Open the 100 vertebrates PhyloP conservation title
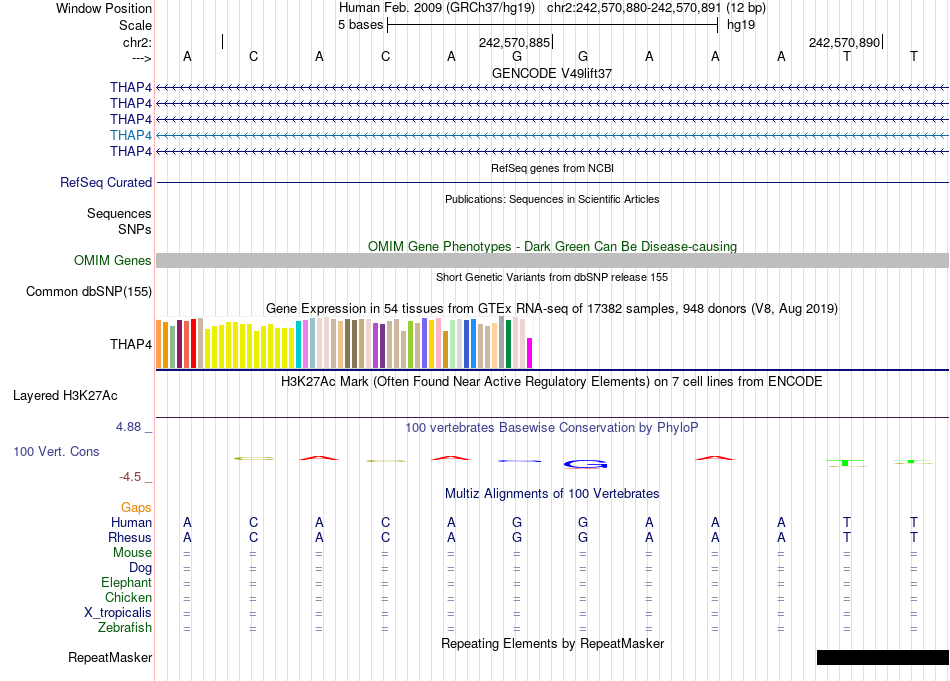 pos(552,428)
